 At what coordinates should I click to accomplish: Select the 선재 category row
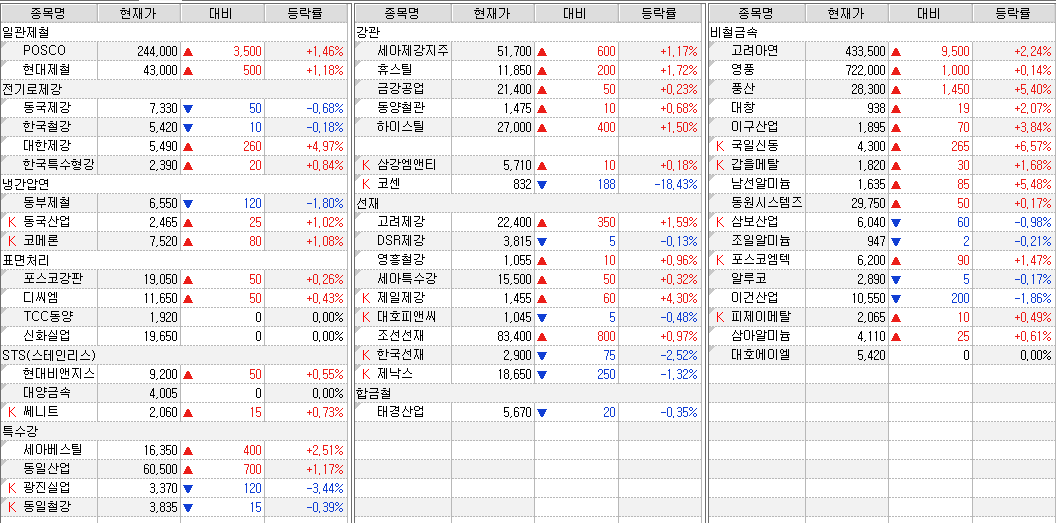[367, 203]
